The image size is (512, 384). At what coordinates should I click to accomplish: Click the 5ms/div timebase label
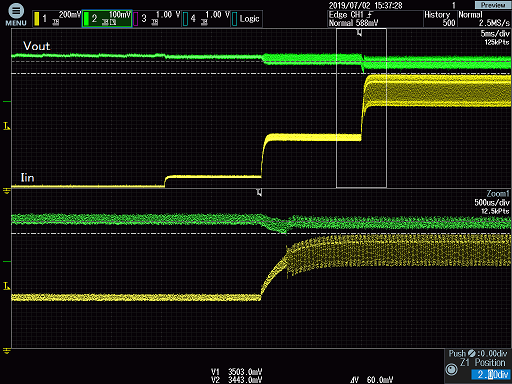495,34
